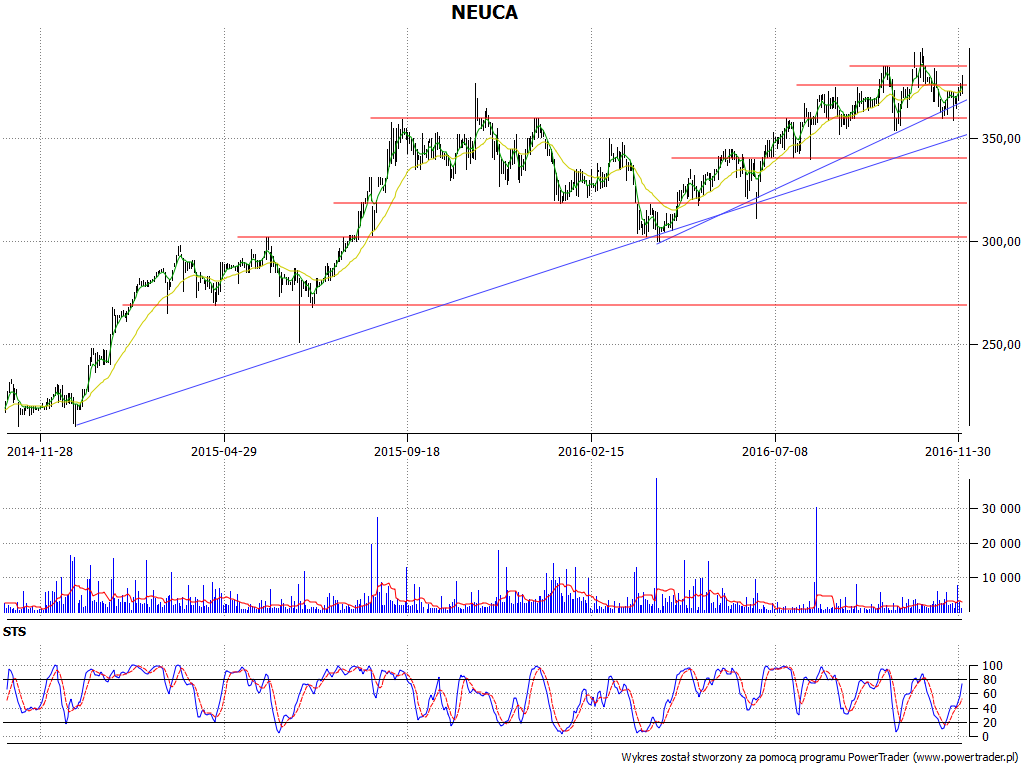1024x768 pixels.
Task: Select the 2016-02-15 date label
Action: (591, 452)
